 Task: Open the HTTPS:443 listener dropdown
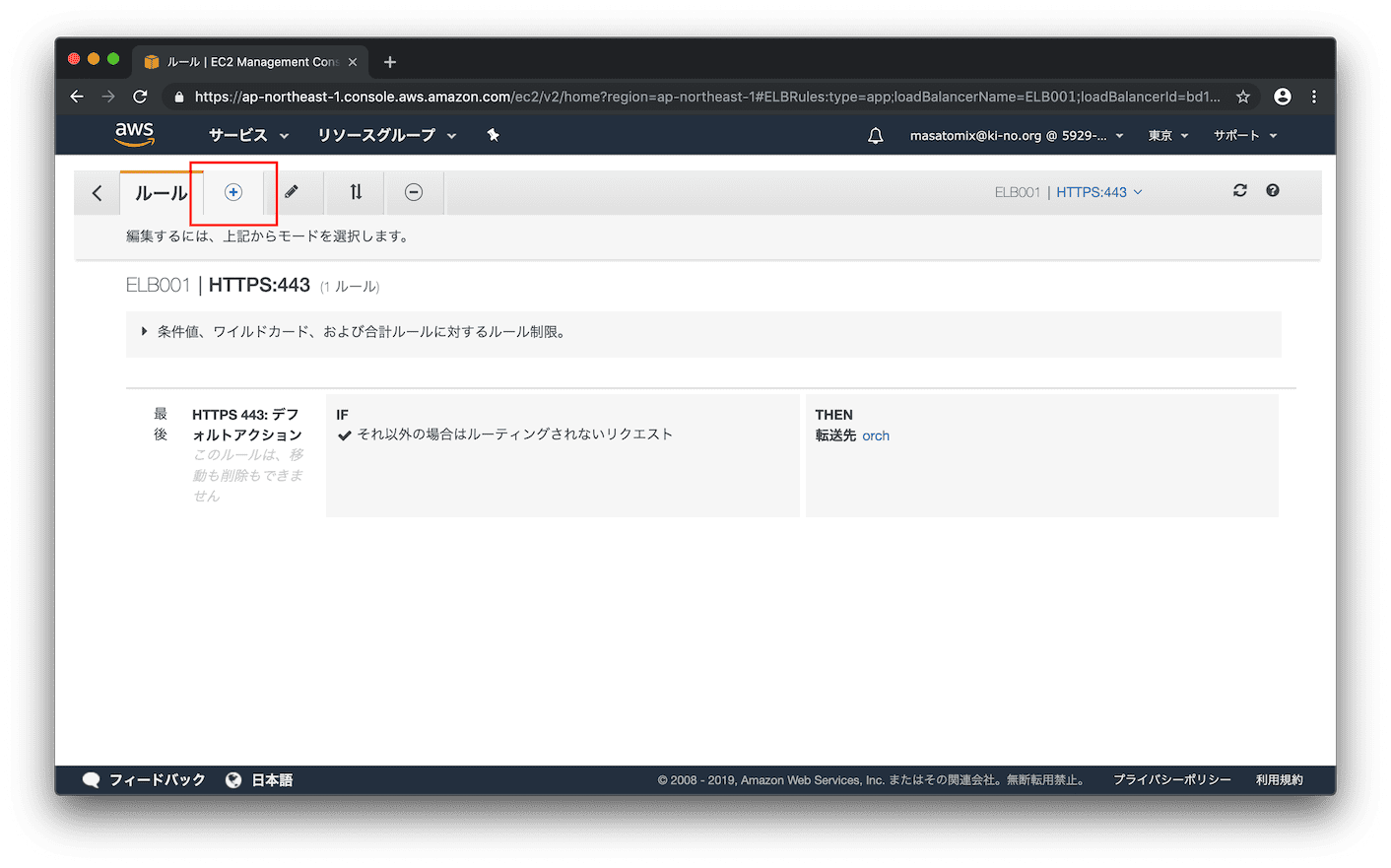(1099, 192)
